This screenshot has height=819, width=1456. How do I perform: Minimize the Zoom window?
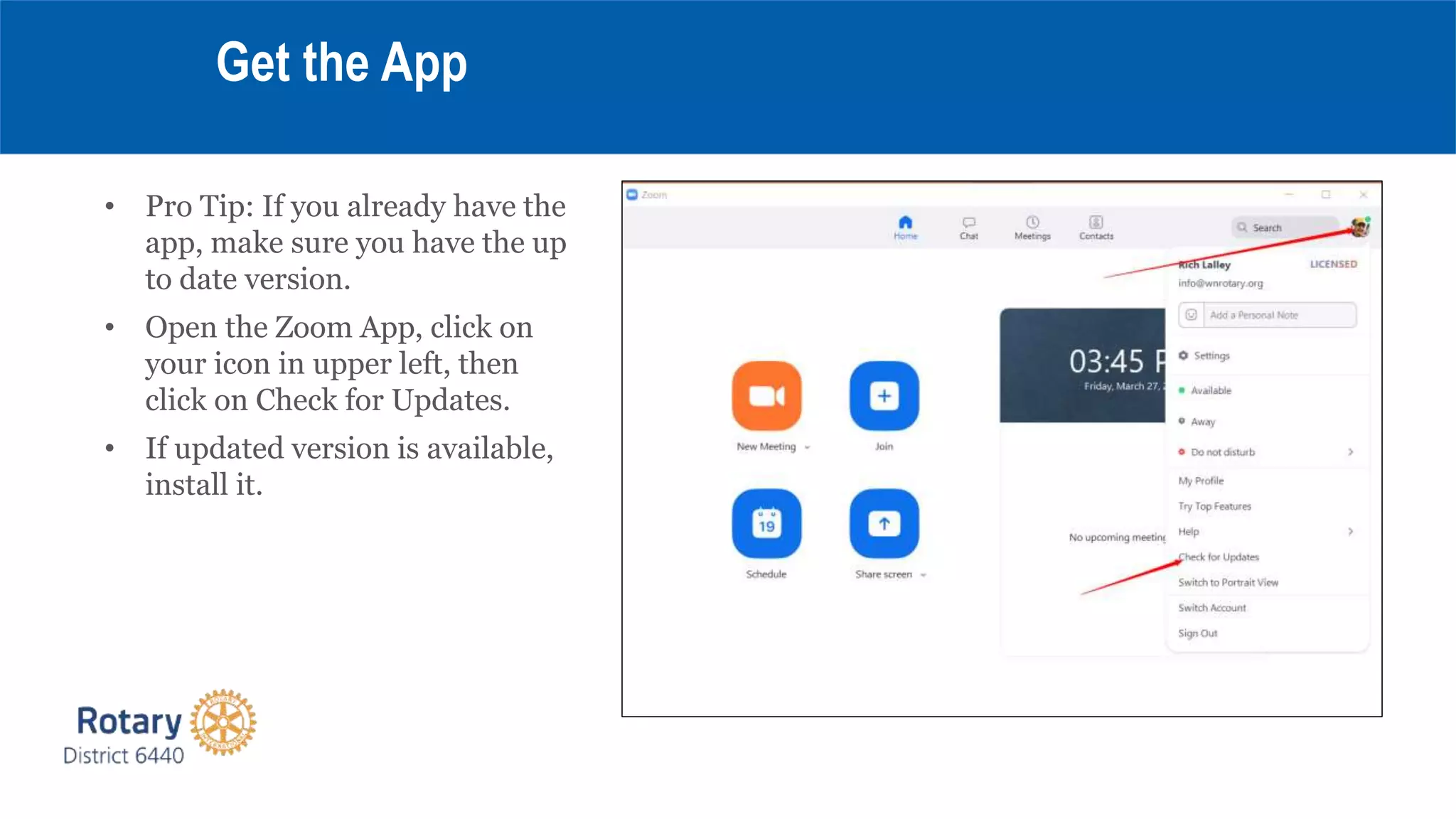[1289, 194]
